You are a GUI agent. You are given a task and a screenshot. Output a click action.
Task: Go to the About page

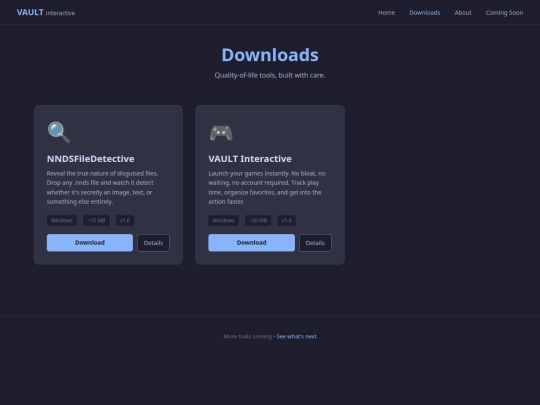(x=463, y=13)
